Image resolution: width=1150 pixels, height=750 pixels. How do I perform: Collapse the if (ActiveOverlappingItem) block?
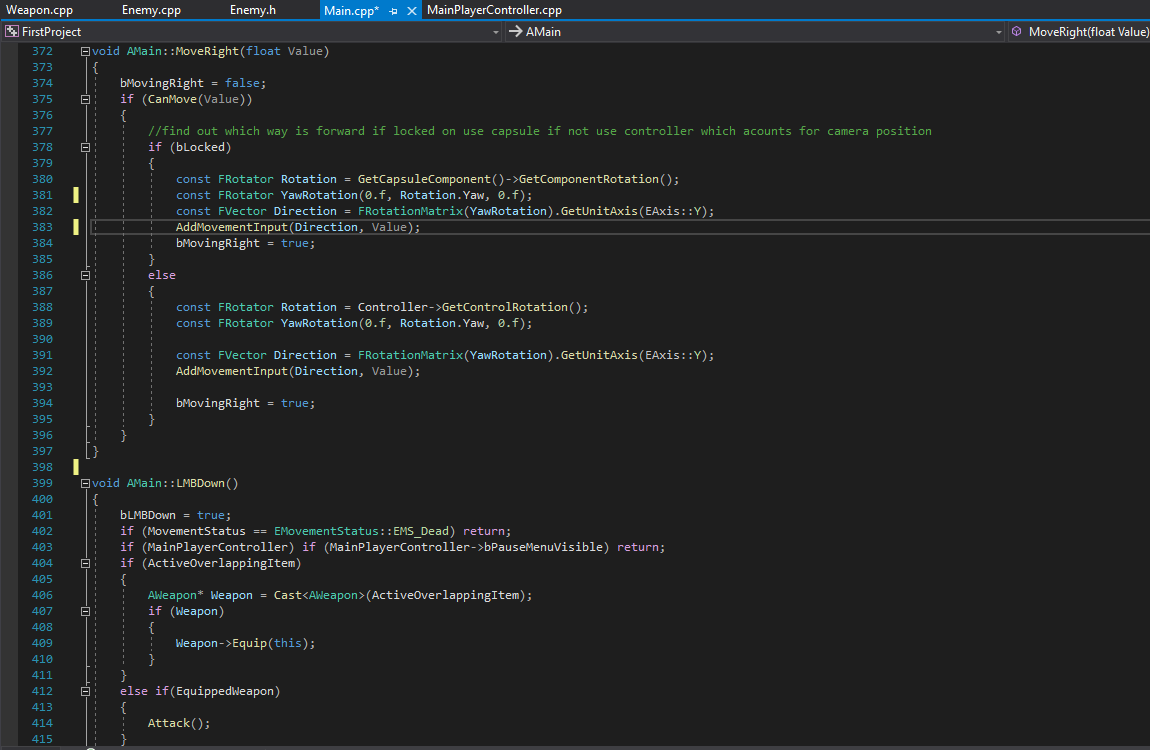click(85, 564)
